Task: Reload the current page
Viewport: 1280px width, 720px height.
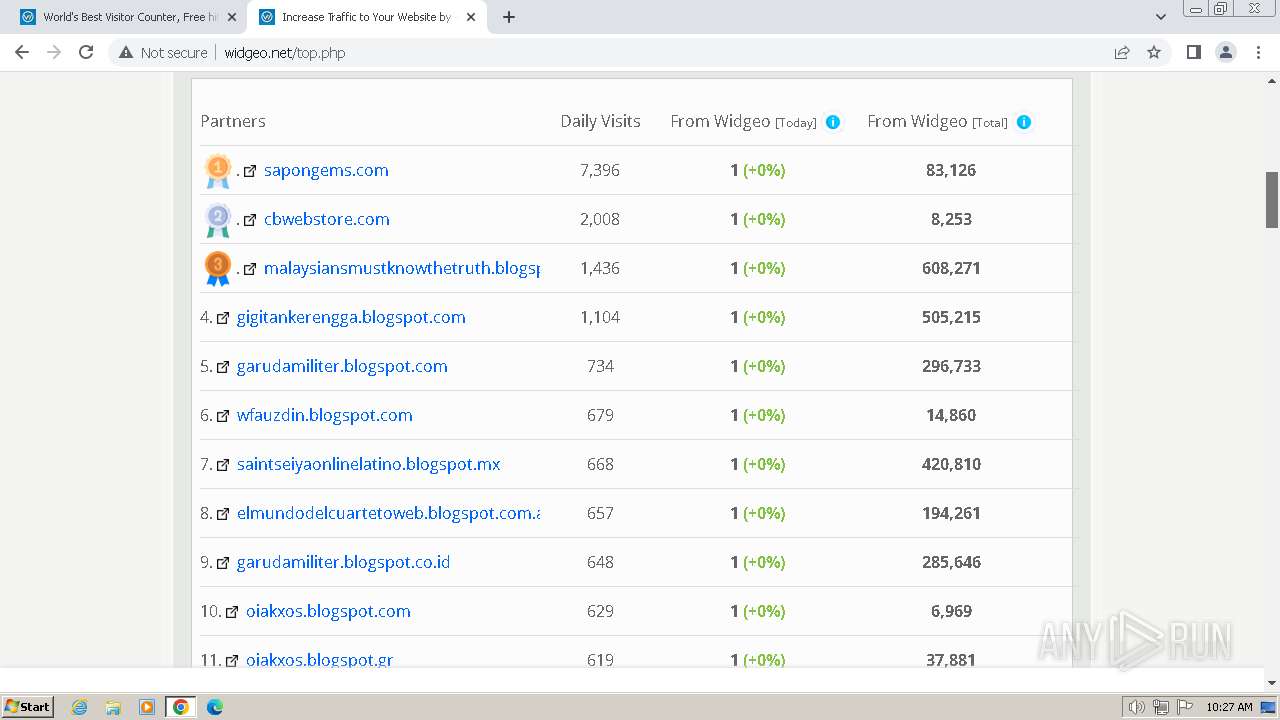Action: (86, 52)
